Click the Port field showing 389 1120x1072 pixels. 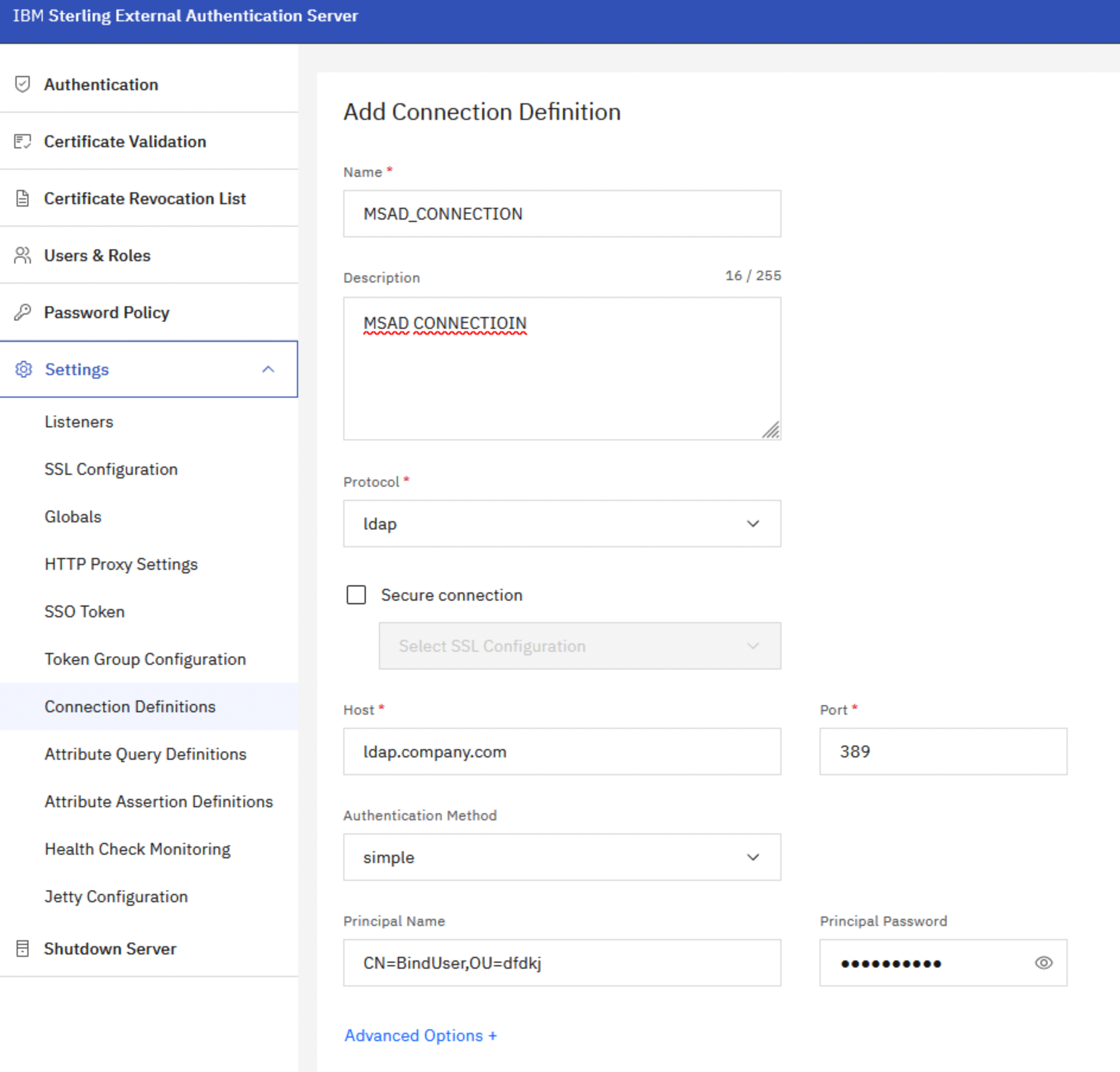[x=943, y=751]
